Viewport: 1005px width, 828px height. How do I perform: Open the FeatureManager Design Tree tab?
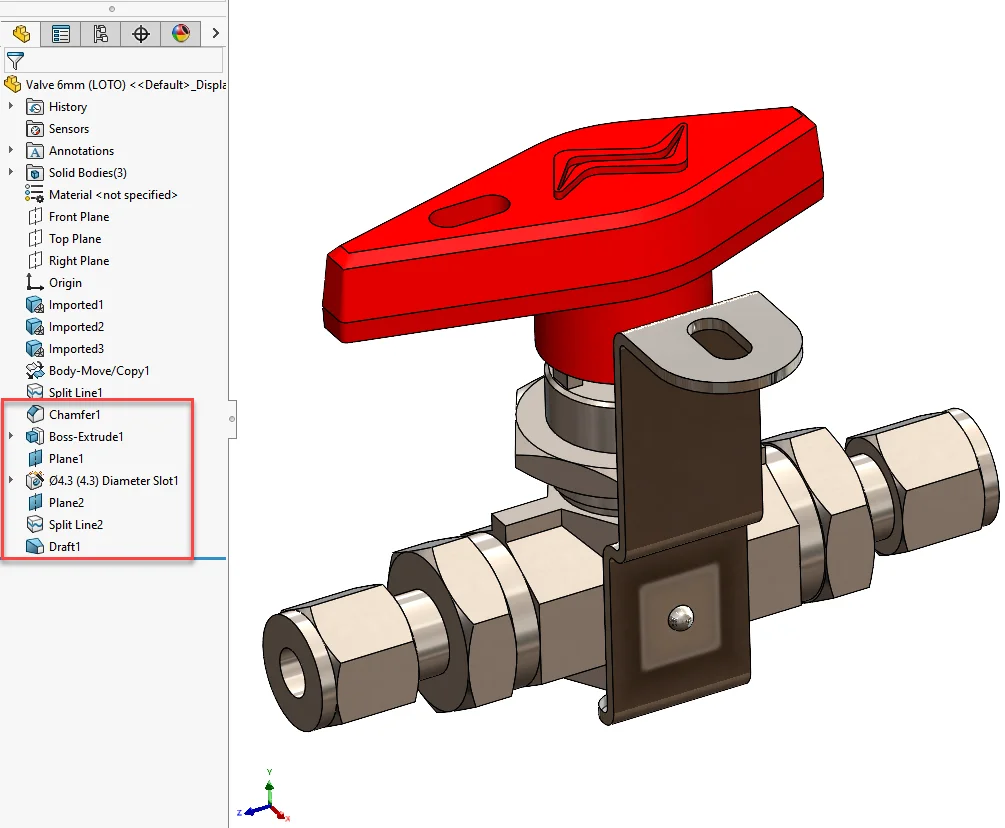pos(21,34)
